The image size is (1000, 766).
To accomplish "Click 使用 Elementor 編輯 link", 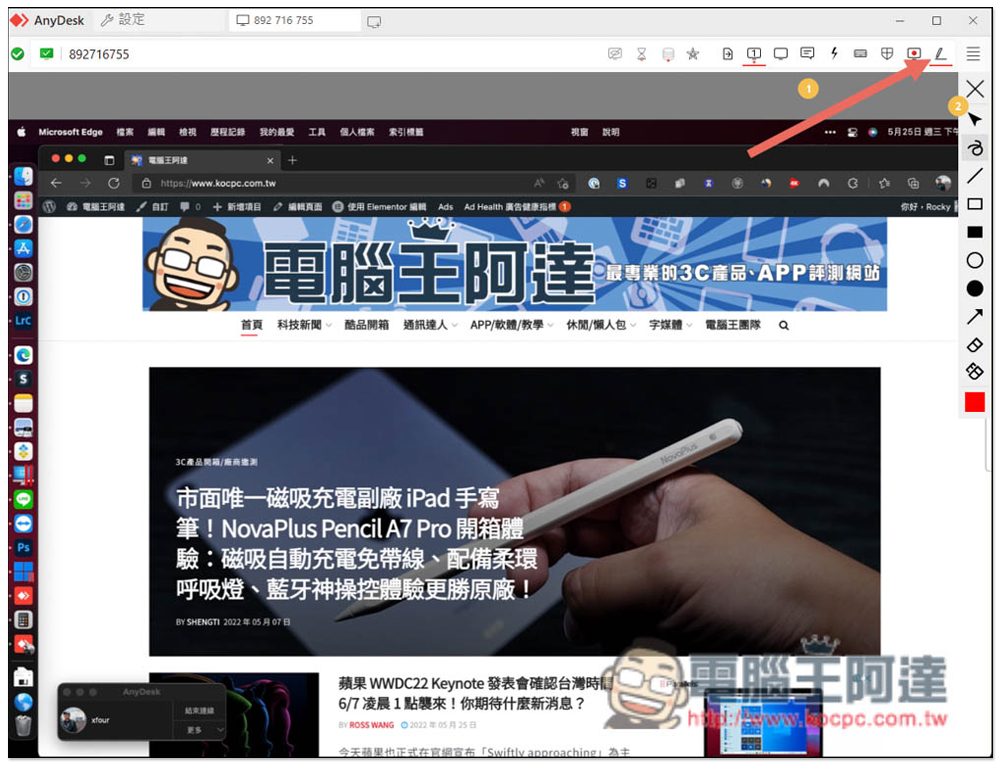I will 379,207.
